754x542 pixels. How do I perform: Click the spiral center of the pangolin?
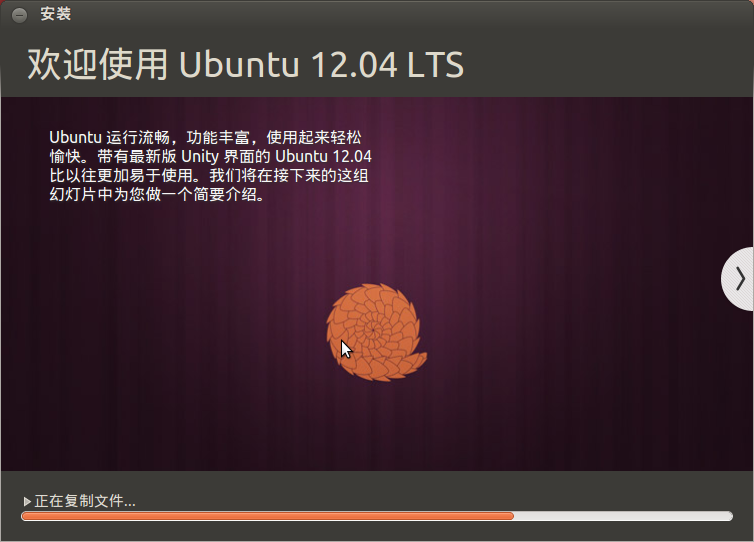coord(374,330)
